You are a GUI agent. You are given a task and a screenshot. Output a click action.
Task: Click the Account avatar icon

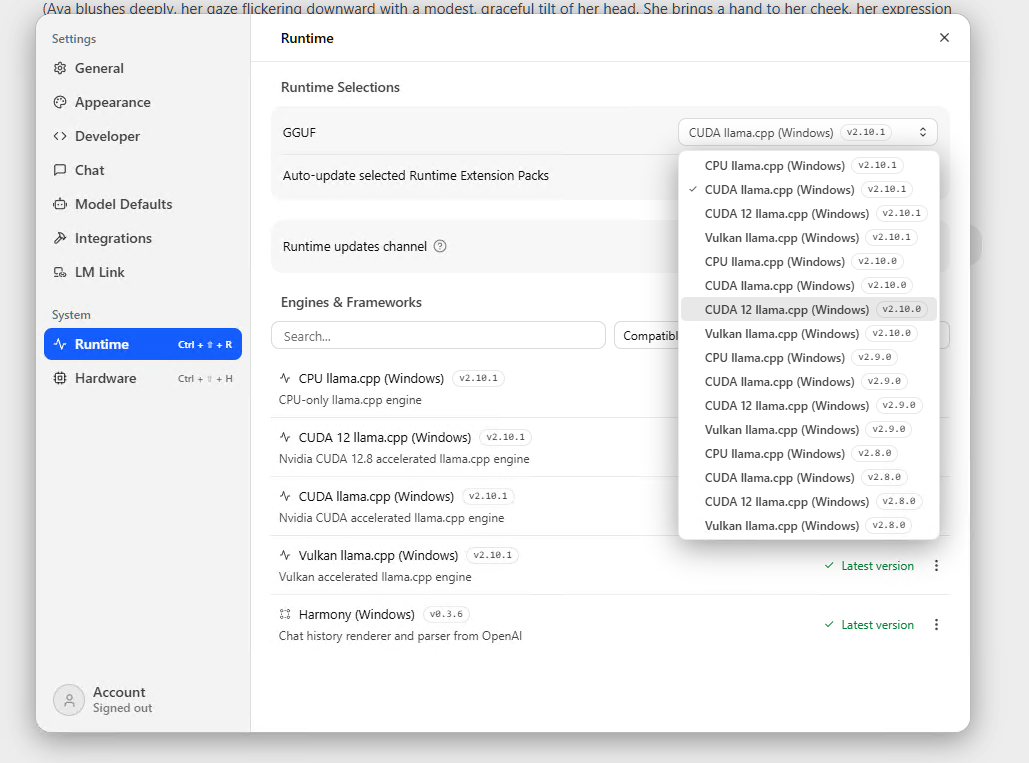69,700
